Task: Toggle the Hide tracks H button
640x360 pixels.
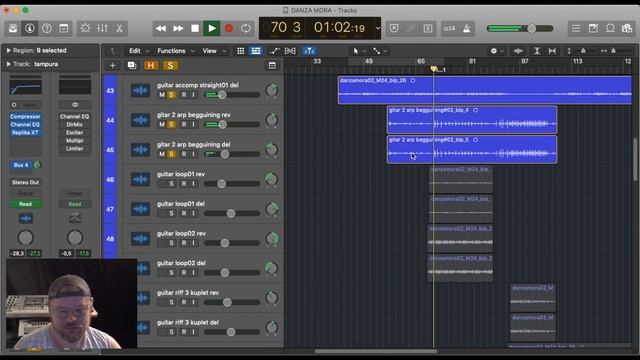Action: point(151,66)
